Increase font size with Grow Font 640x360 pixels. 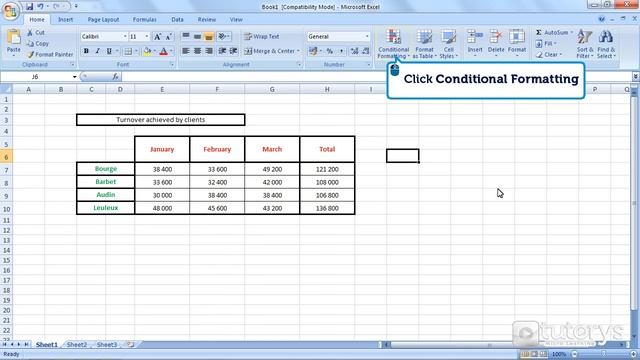158,37
